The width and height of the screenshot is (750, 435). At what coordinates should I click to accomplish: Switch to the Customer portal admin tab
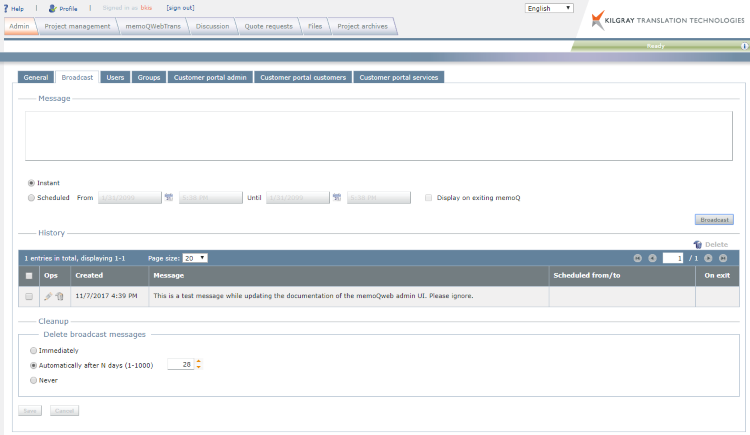[209, 77]
